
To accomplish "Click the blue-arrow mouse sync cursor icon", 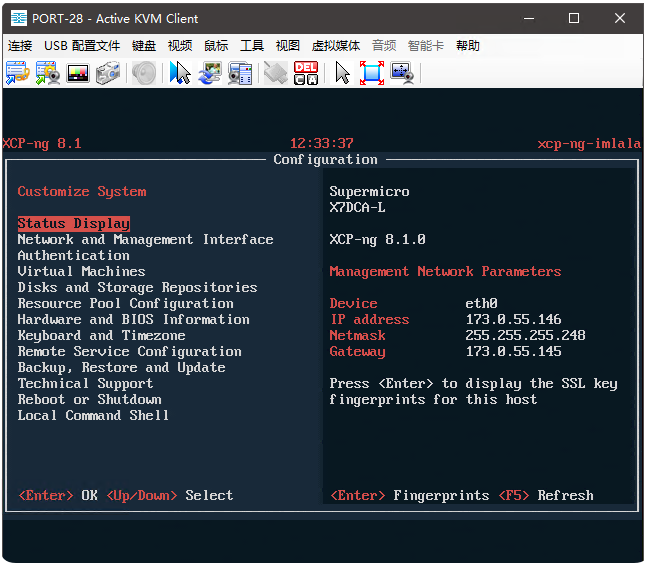I will [x=180, y=73].
